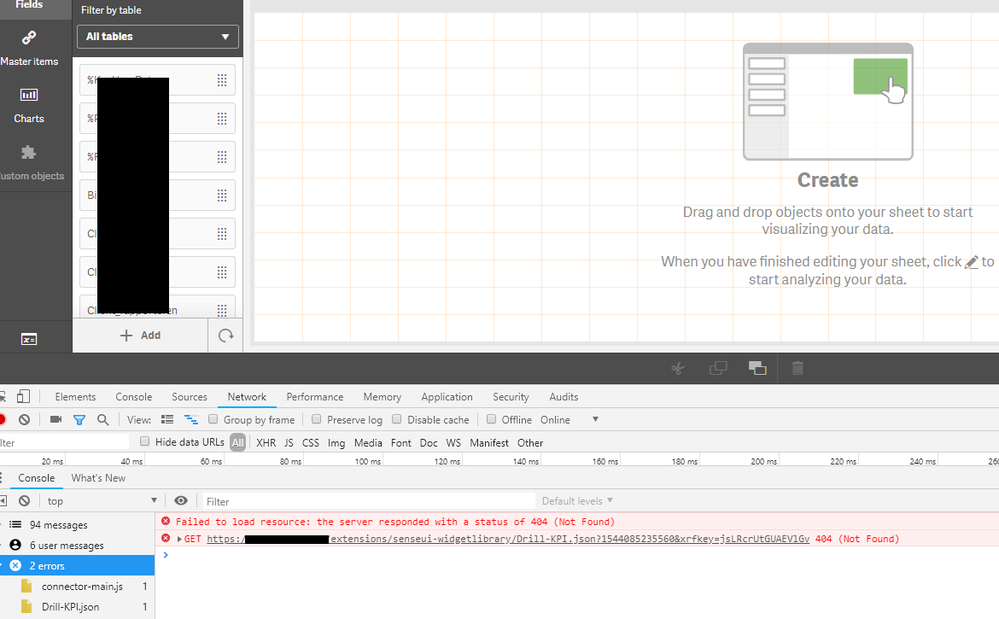Check Disable cache

coord(396,419)
